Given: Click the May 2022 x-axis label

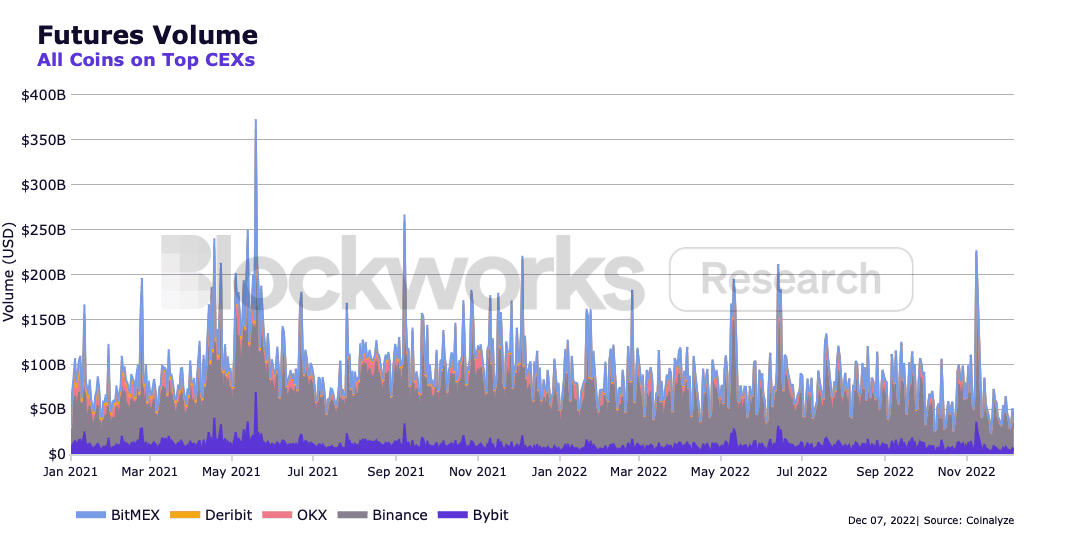Looking at the screenshot, I should [x=720, y=472].
